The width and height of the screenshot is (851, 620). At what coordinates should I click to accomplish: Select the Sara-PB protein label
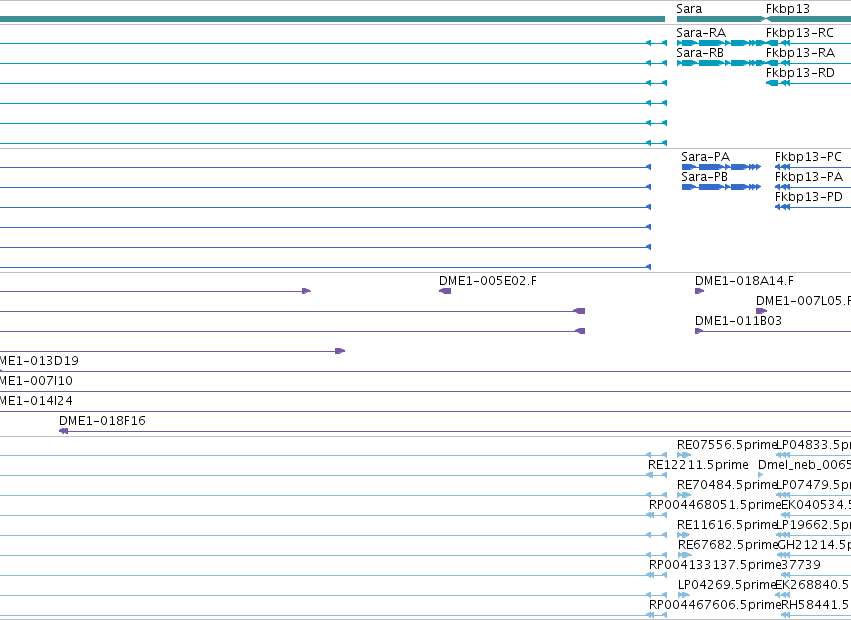704,177
